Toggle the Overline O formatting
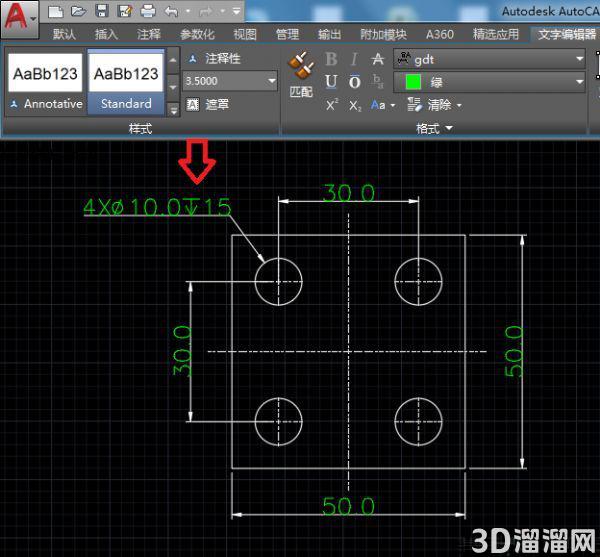This screenshot has width=600, height=557. tap(355, 82)
